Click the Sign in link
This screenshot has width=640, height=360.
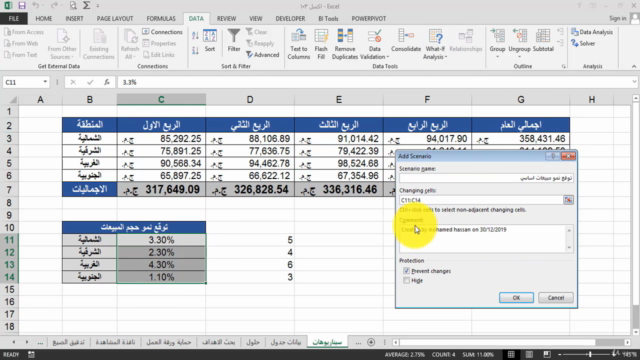[617, 18]
